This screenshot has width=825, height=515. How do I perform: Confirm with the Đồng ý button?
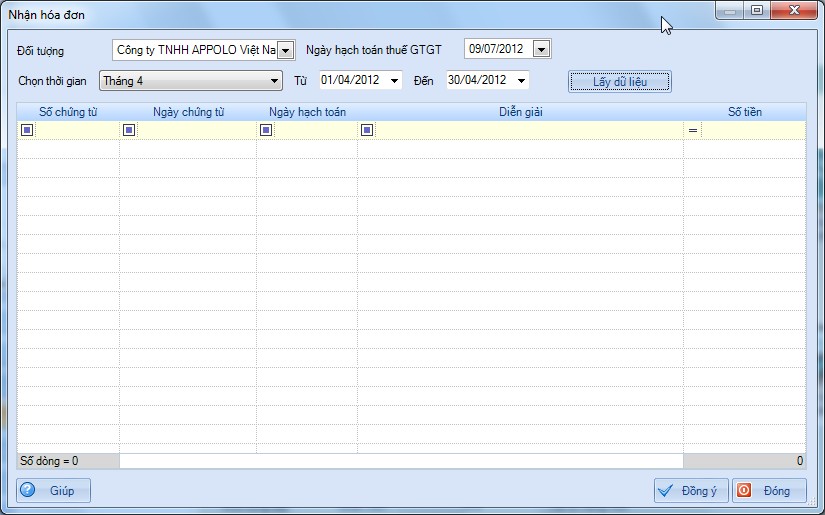(x=691, y=491)
